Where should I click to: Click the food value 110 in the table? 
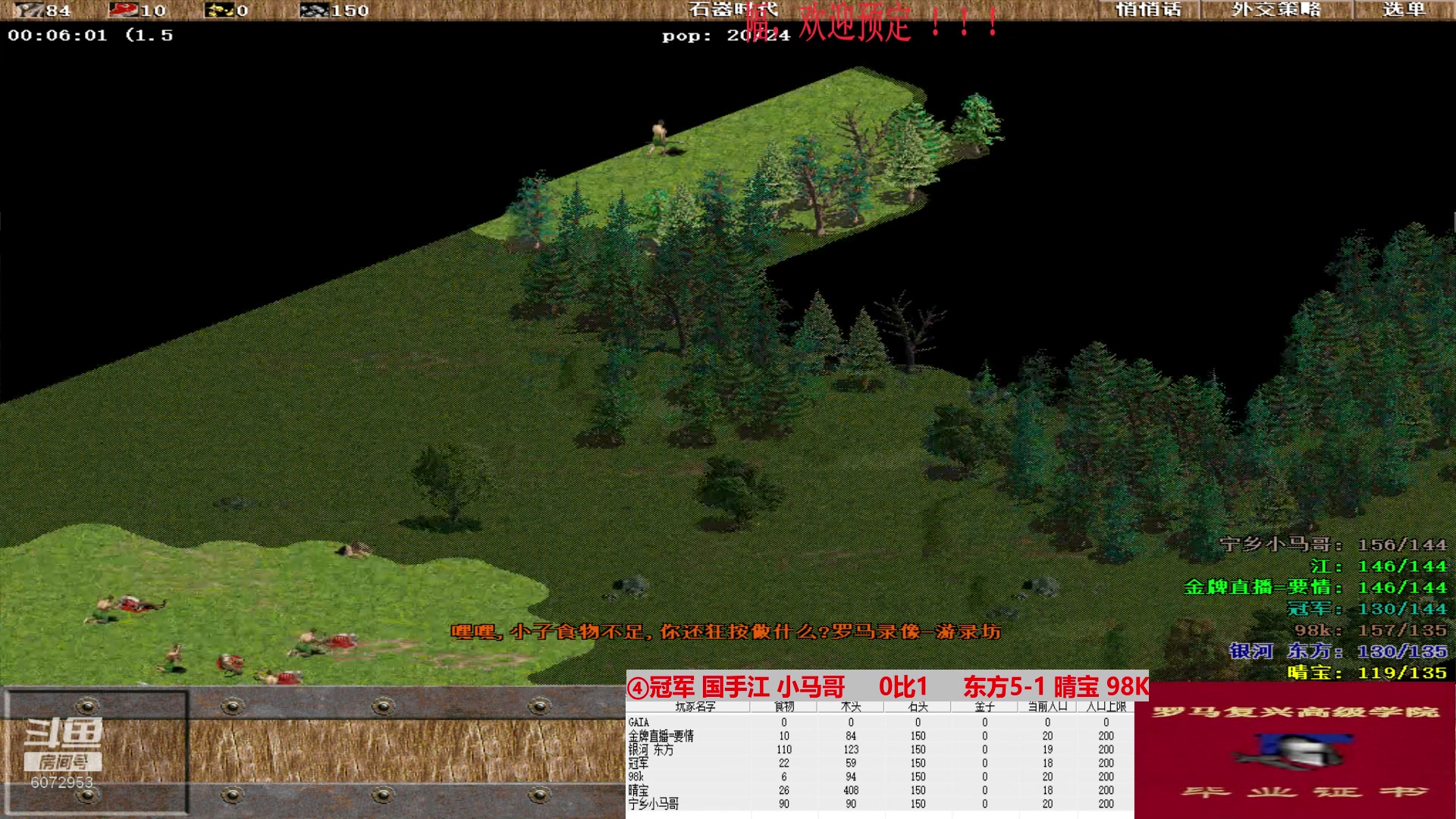[x=784, y=750]
